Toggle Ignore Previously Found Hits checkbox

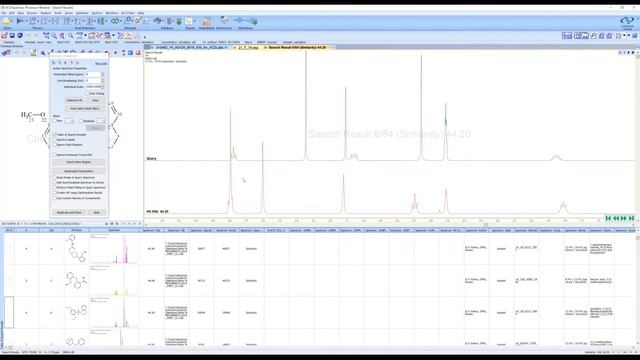tap(55, 155)
